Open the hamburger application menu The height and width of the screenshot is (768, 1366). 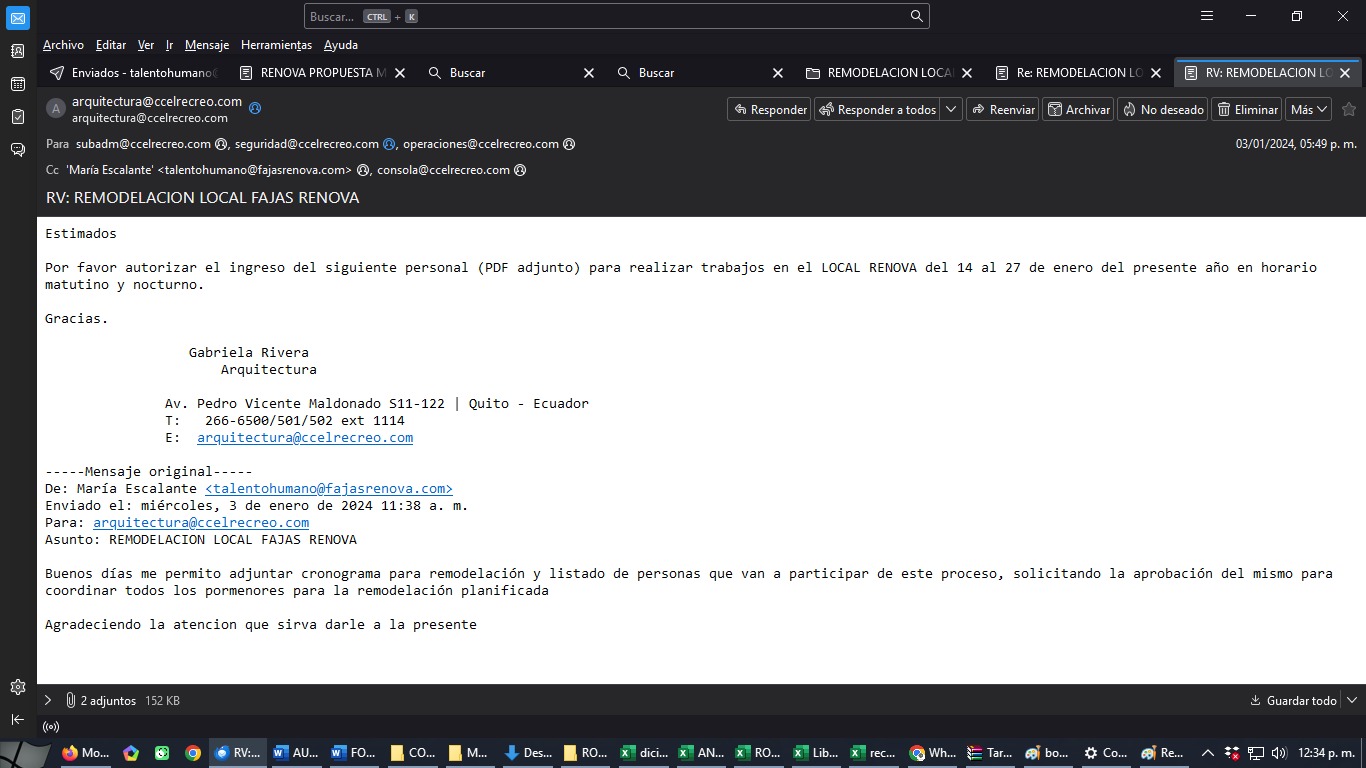(x=1207, y=16)
